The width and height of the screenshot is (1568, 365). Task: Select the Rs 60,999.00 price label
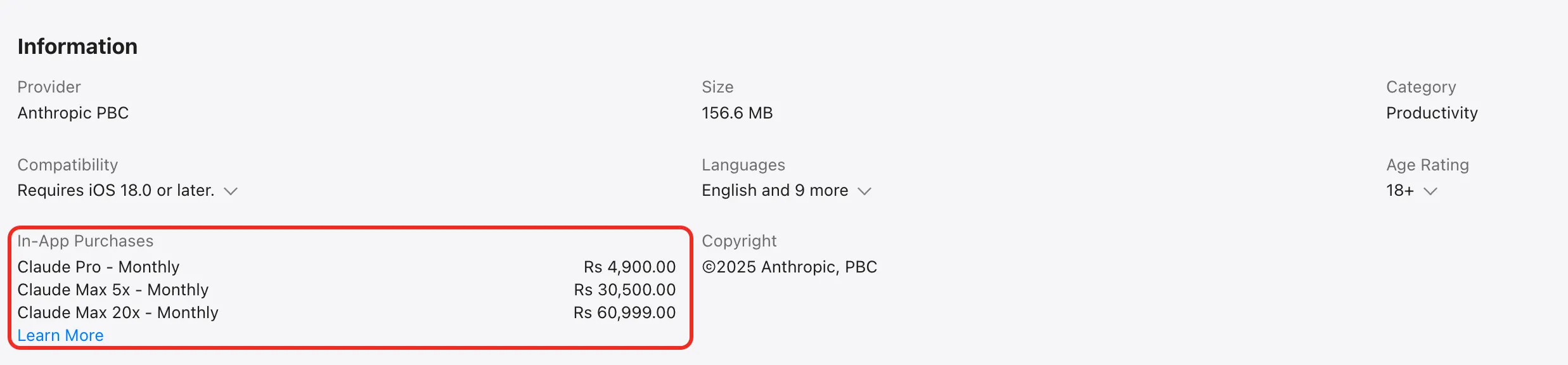(x=624, y=312)
